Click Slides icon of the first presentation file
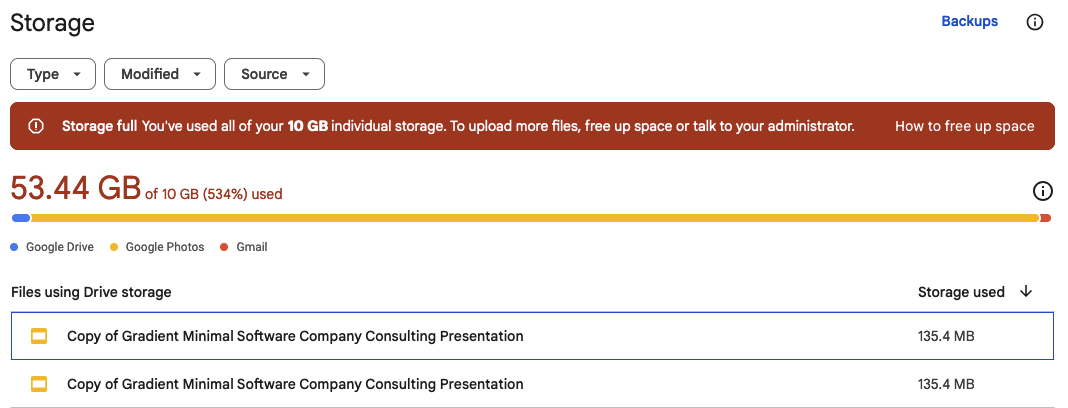Image resolution: width=1068 pixels, height=408 pixels. pos(39,336)
